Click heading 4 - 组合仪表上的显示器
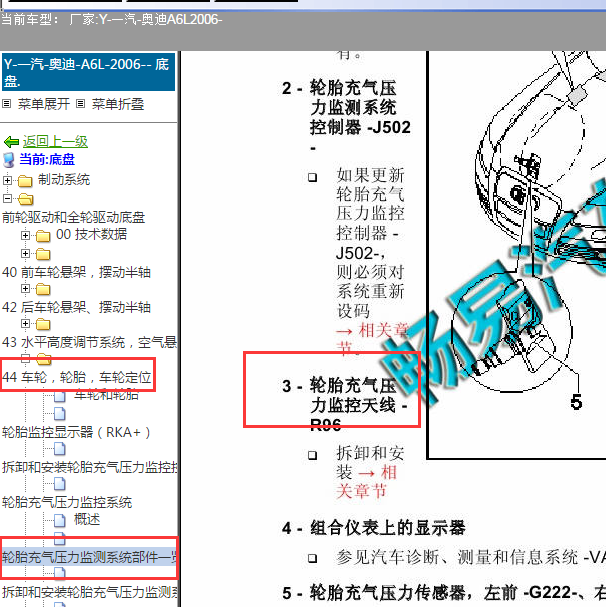 pos(374,528)
